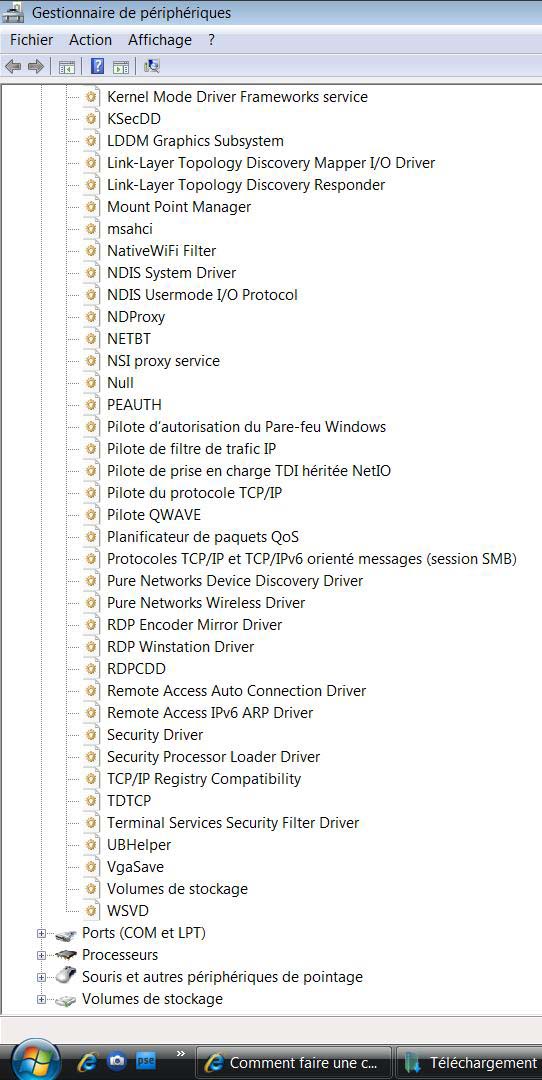Viewport: 542px width, 1080px height.
Task: Expand the Processeurs tree node
Action: (x=41, y=955)
